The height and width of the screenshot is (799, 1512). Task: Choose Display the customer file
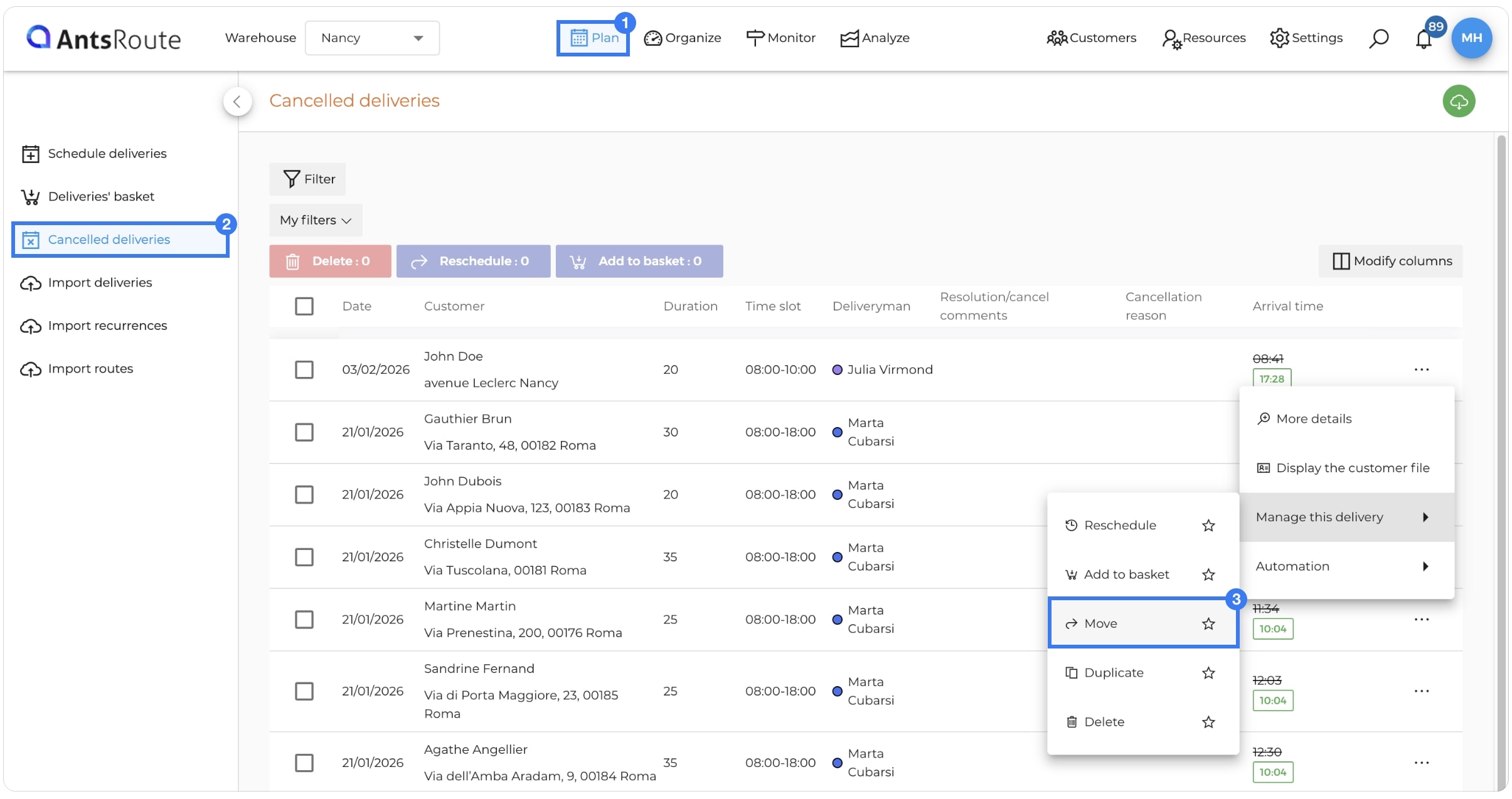click(x=1347, y=468)
